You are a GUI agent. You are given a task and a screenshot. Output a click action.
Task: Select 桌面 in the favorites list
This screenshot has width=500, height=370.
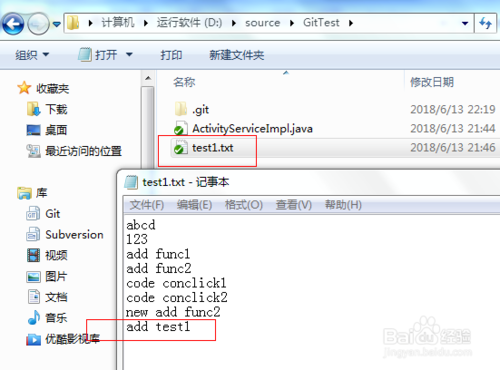click(47, 130)
